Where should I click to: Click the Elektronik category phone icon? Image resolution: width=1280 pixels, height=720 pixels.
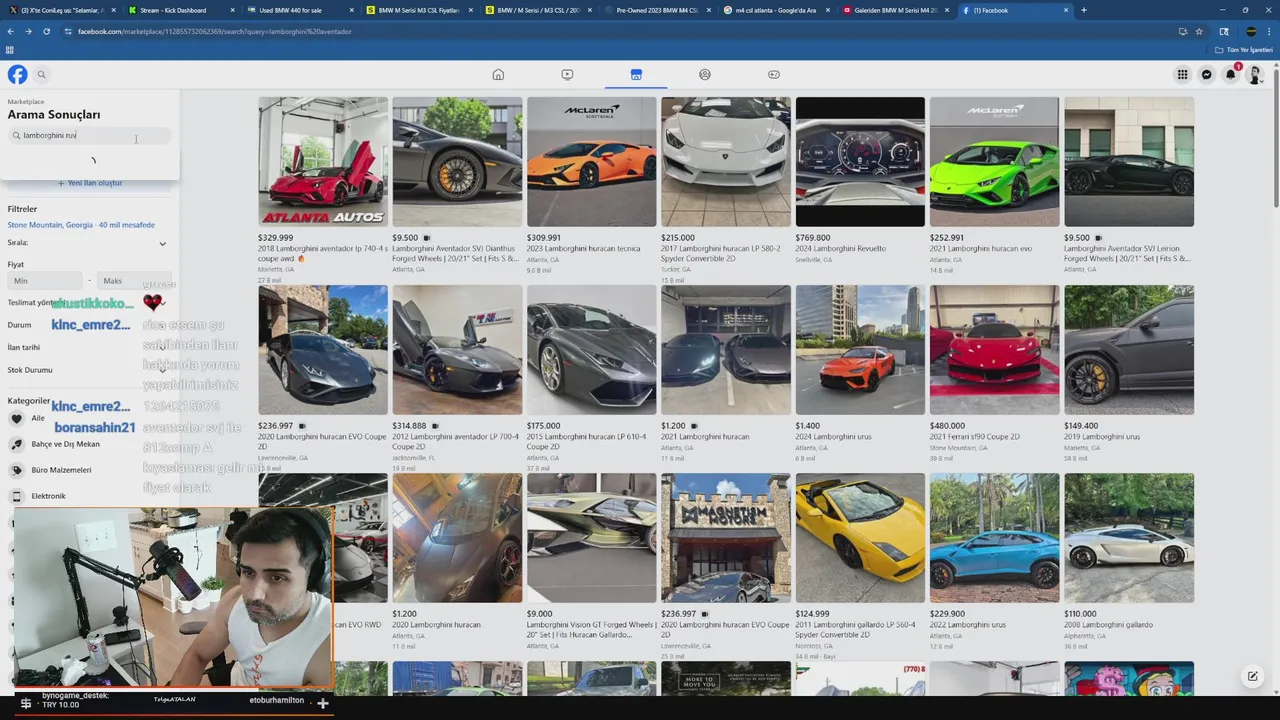[x=17, y=496]
